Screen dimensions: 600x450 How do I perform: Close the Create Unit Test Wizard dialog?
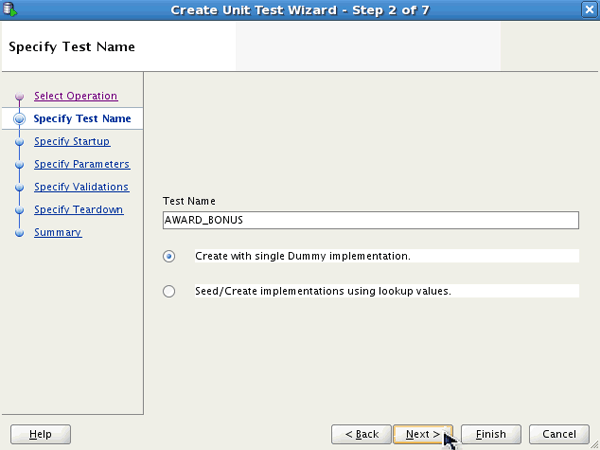(x=589, y=10)
